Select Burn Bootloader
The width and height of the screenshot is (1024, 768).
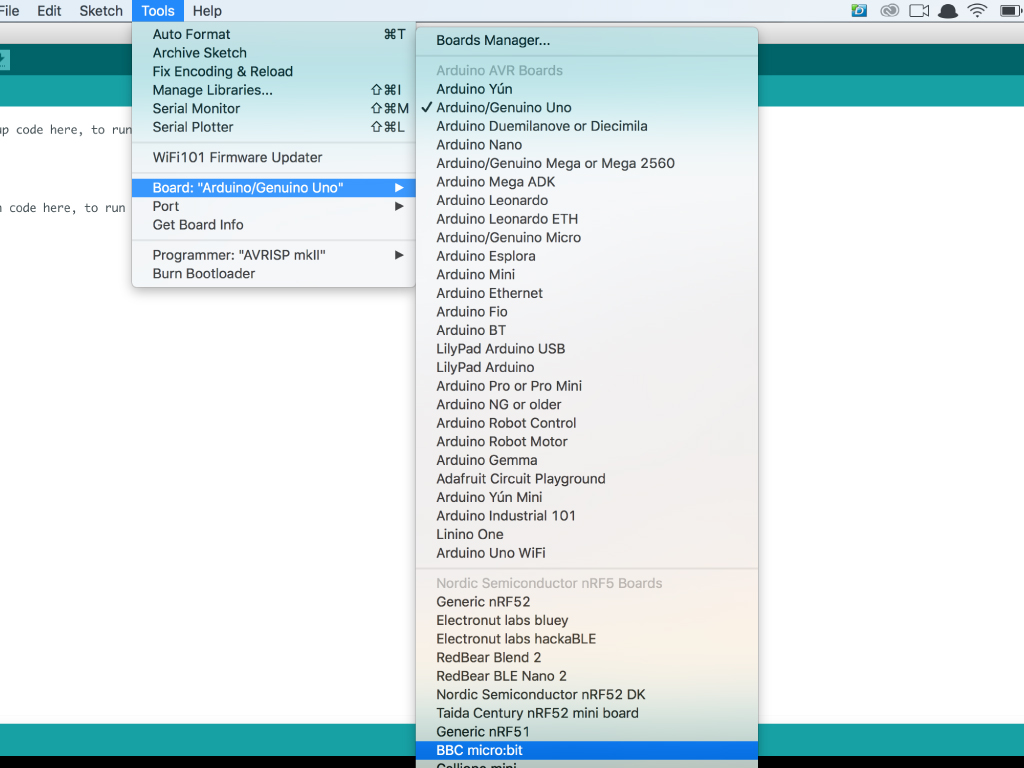point(274,274)
